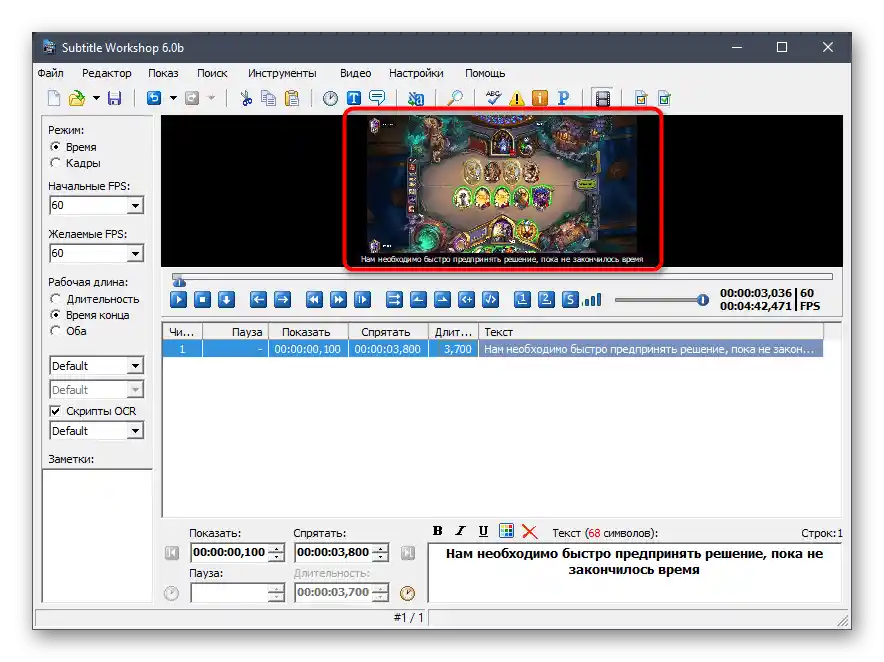Select the Длительность radio button
Viewport: 884px width, 662px height.
(x=56, y=299)
